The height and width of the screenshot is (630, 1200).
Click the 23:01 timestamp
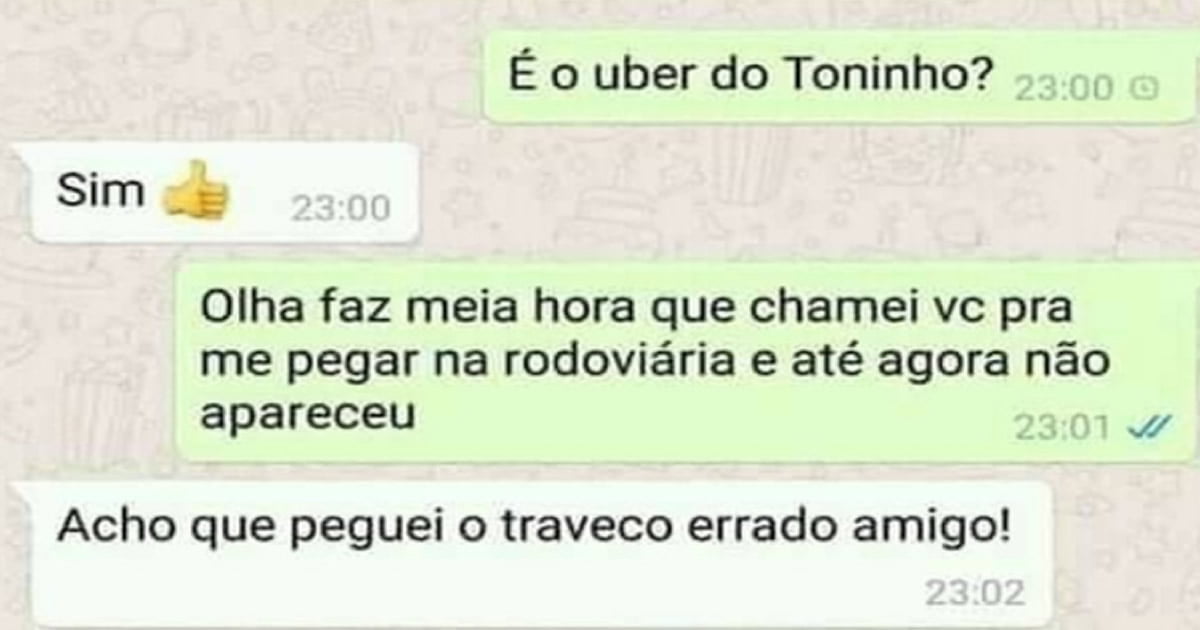[x=1063, y=428]
